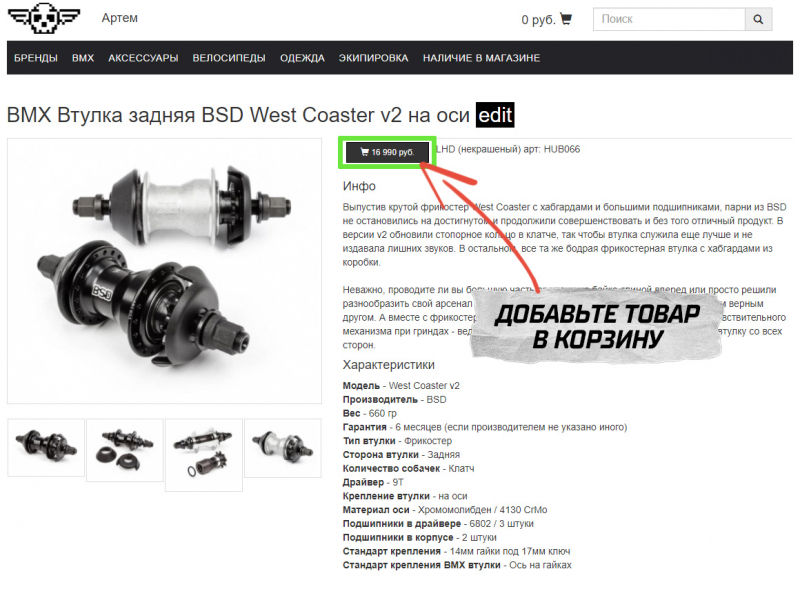
Task: Open the Артем user account link
Action: point(119,18)
